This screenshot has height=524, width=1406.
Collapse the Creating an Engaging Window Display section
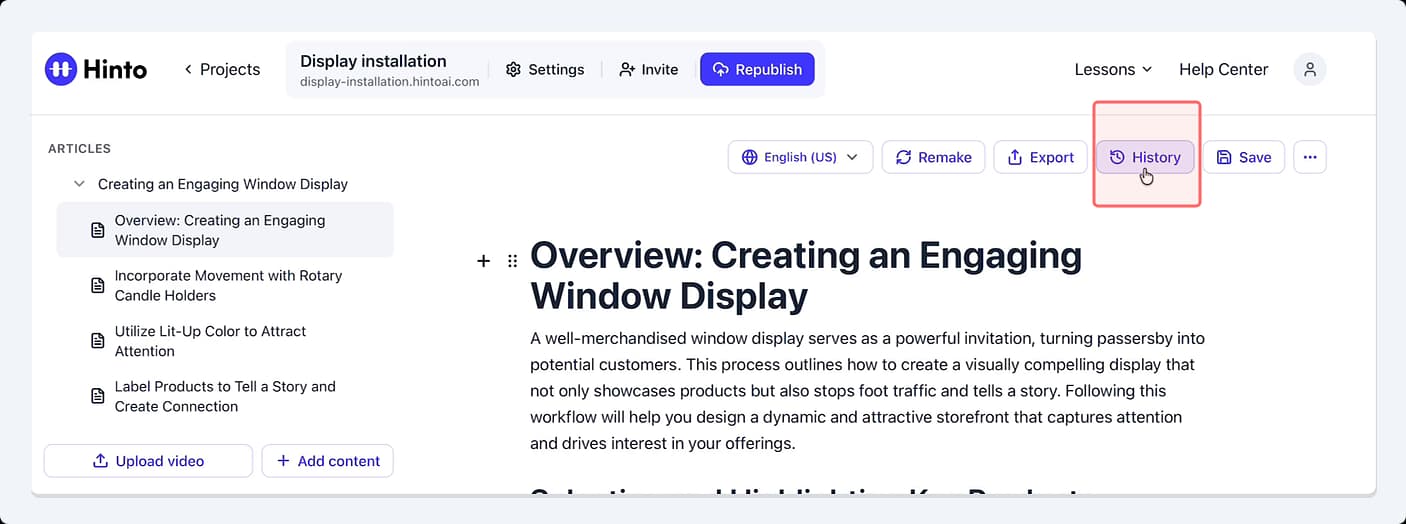click(x=79, y=184)
